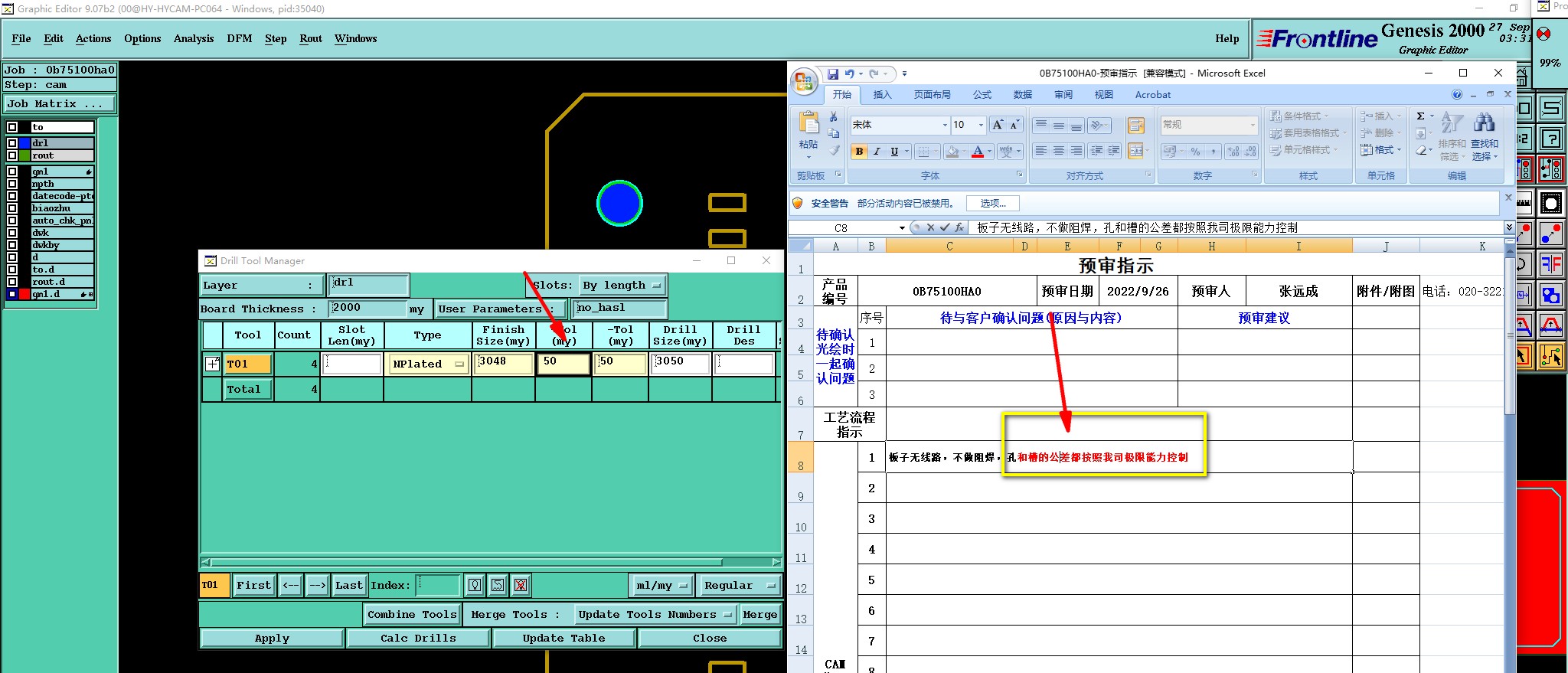The height and width of the screenshot is (673, 1568).
Task: Click Genesis overlapping blue shapes icon
Action: 1551,296
